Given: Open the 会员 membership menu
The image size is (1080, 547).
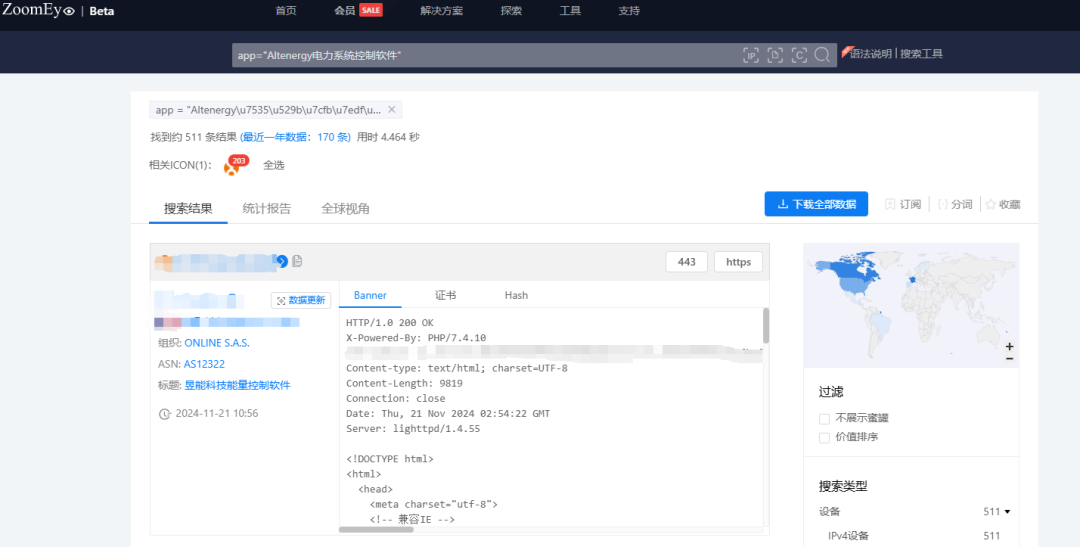Looking at the screenshot, I should click(344, 10).
